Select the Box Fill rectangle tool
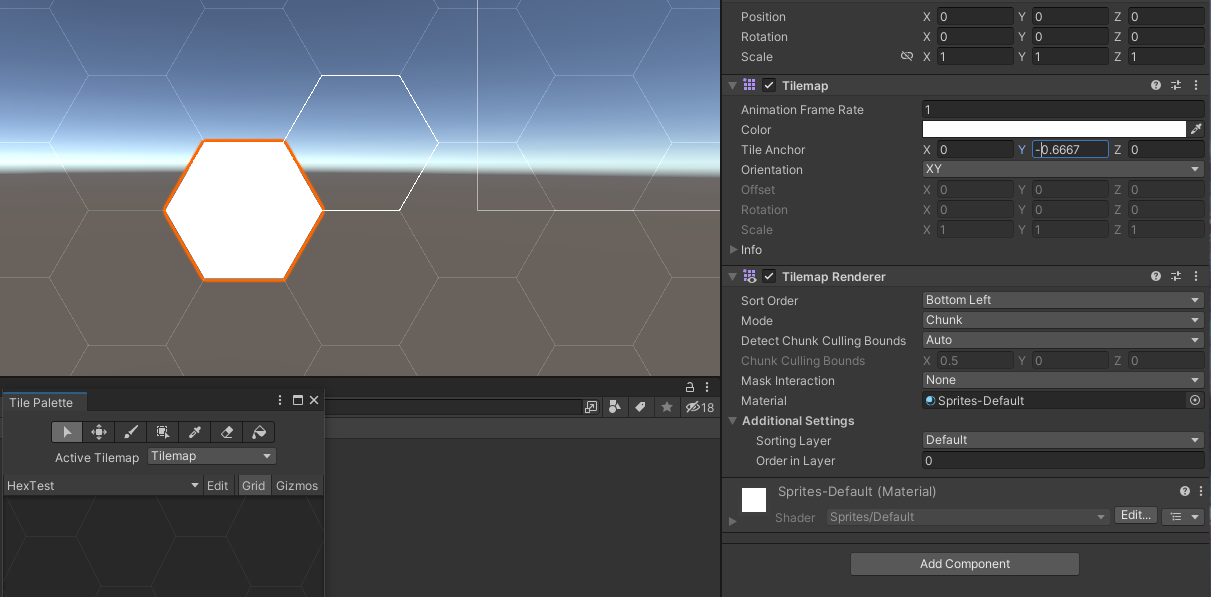 (x=162, y=432)
